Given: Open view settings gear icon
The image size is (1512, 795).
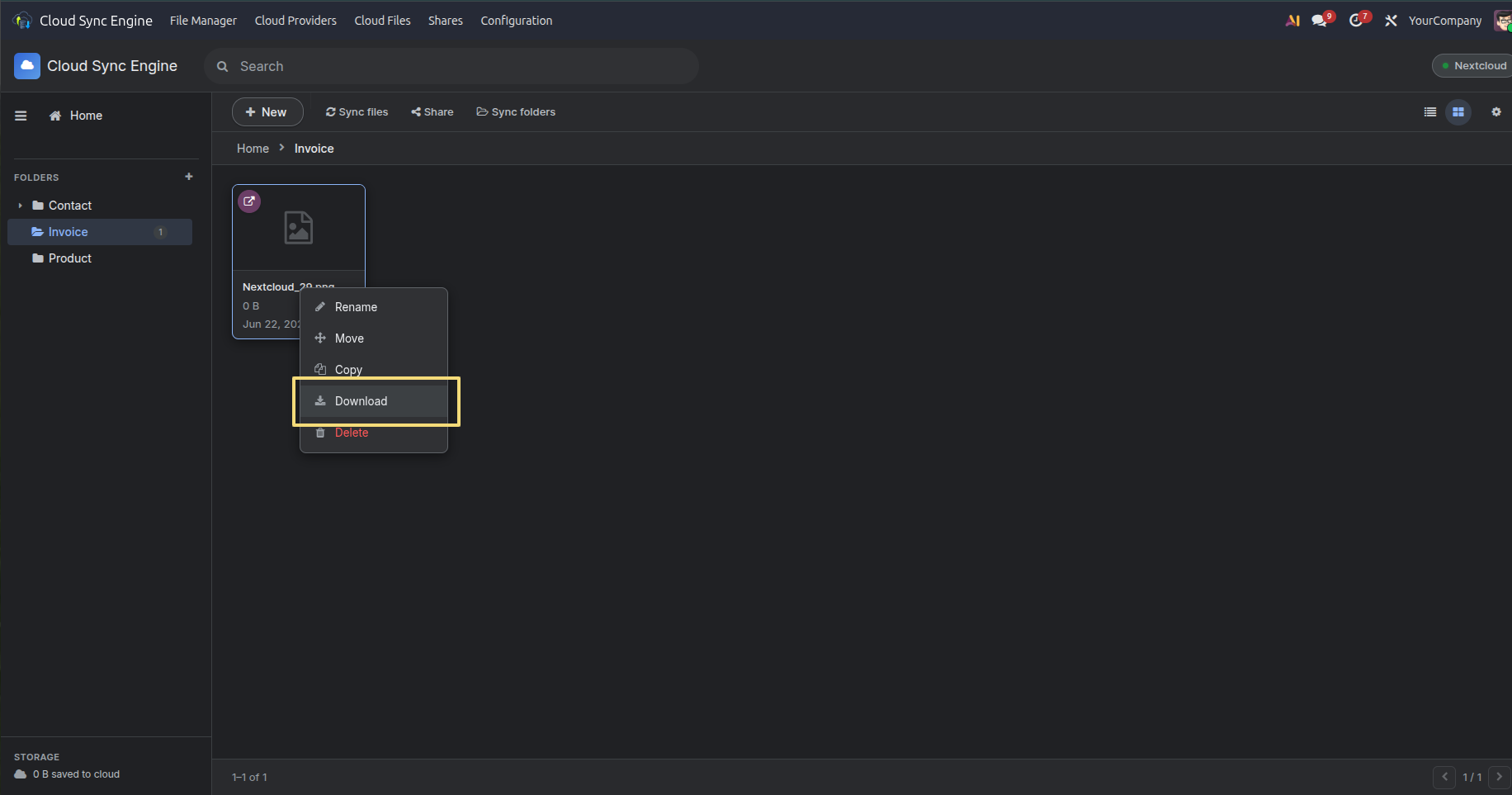Looking at the screenshot, I should coord(1496,112).
